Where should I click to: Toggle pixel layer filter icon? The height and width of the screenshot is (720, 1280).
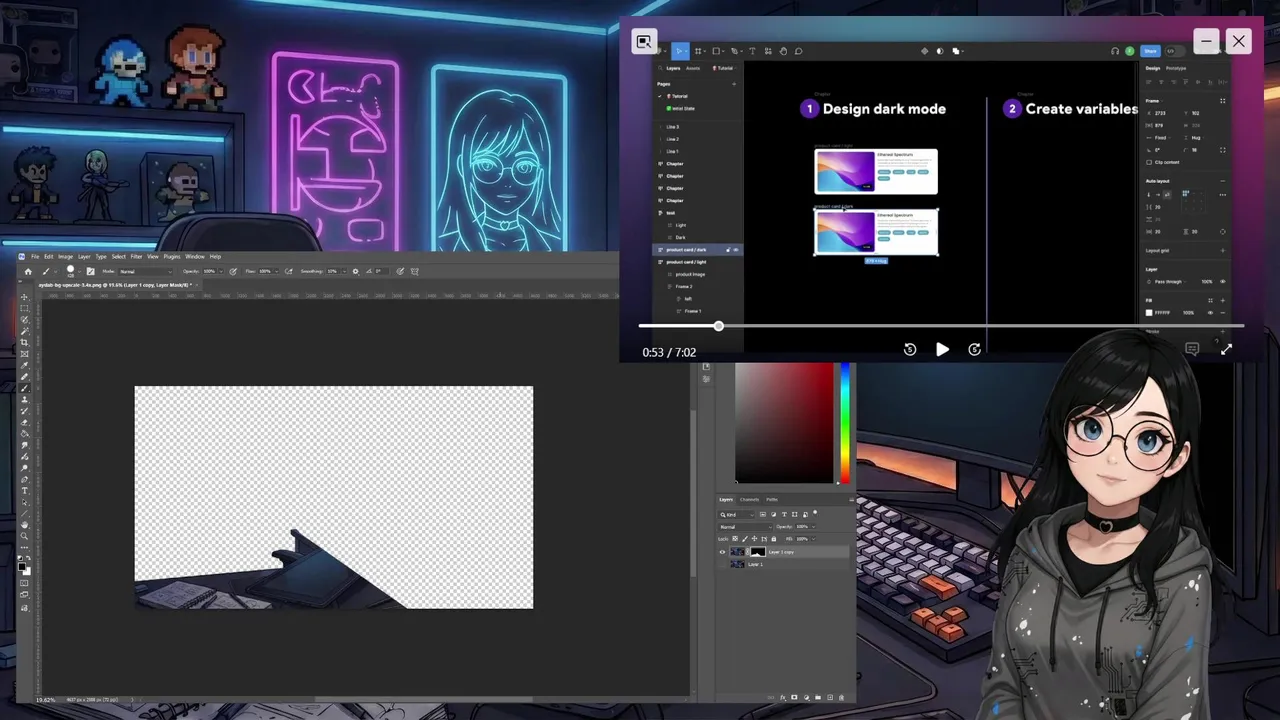[x=763, y=515]
